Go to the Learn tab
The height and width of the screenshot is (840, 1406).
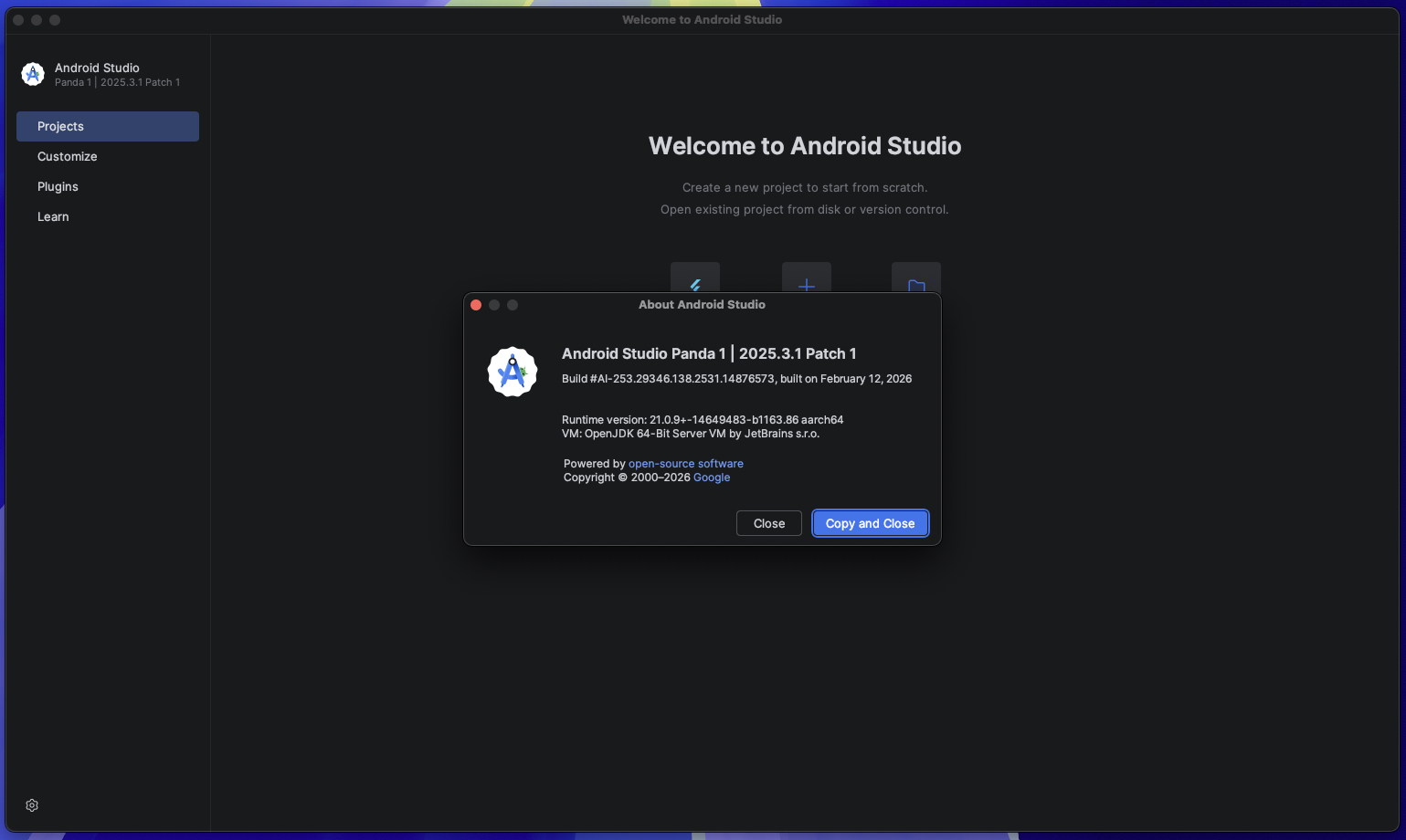click(53, 216)
